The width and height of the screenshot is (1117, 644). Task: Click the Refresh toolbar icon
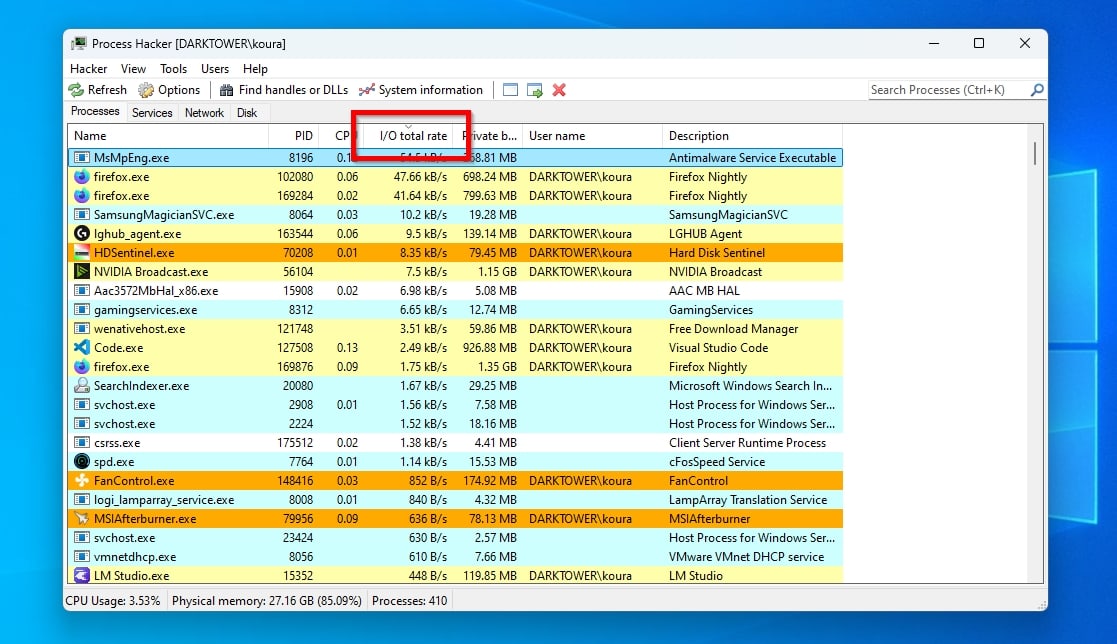coord(77,90)
